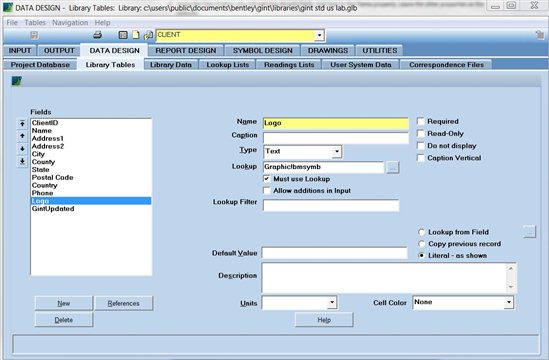Uncheck Must use Lookup

point(267,179)
